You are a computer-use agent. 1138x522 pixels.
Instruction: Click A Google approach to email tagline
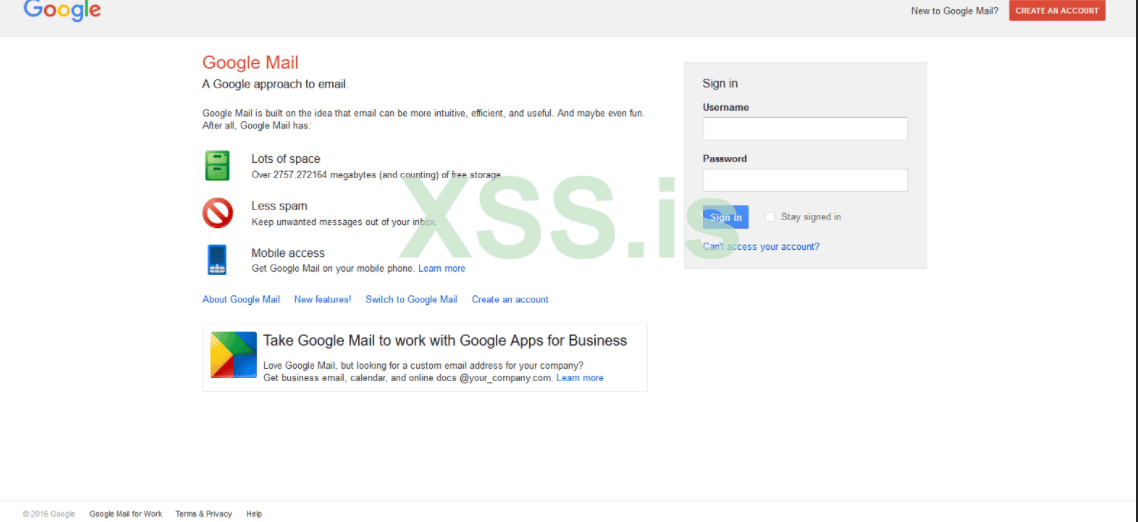click(276, 84)
